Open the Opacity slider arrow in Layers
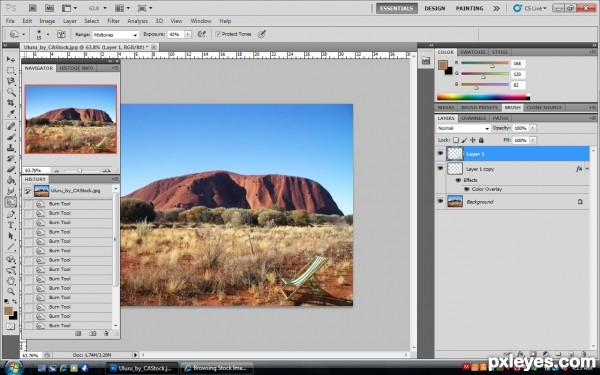The image size is (600, 375). pos(532,128)
